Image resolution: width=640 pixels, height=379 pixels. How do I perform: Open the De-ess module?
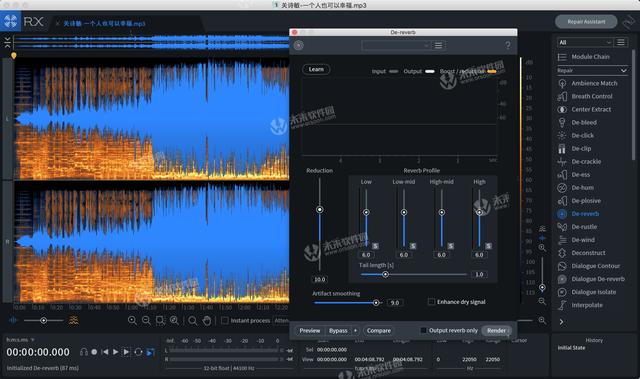tap(573, 175)
